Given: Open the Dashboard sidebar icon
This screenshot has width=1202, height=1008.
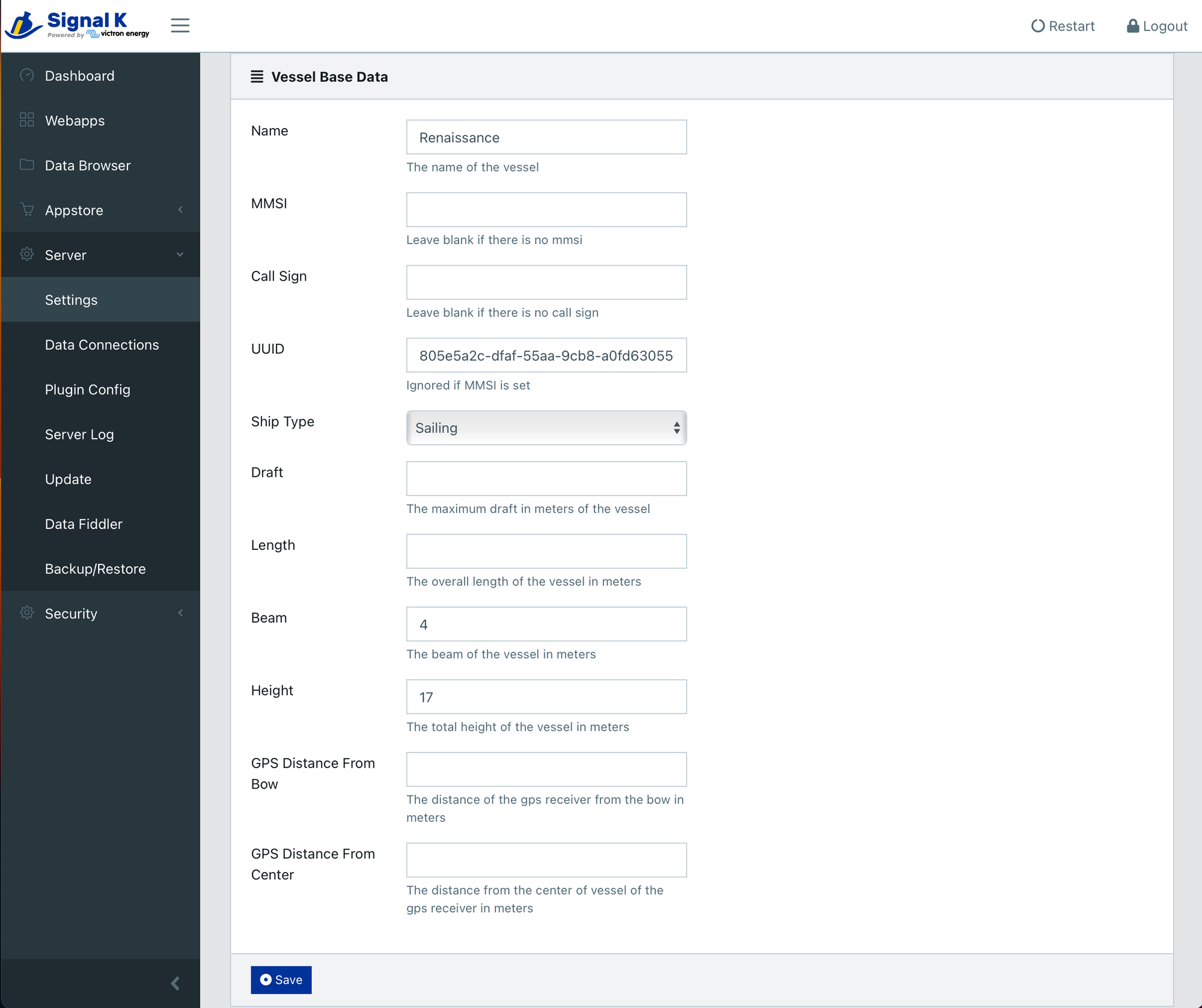Looking at the screenshot, I should 26,75.
